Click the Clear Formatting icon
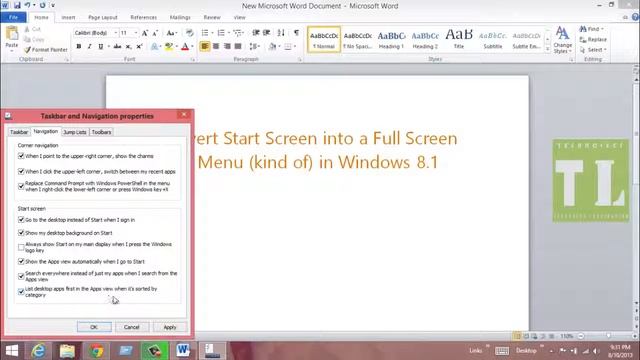 [x=189, y=33]
